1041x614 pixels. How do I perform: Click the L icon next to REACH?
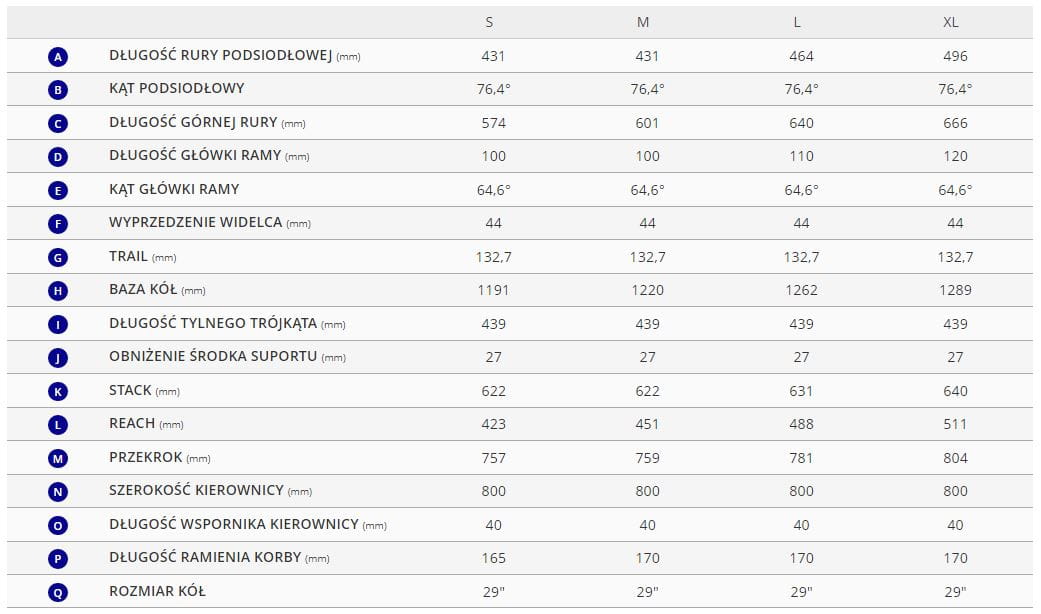(x=58, y=425)
